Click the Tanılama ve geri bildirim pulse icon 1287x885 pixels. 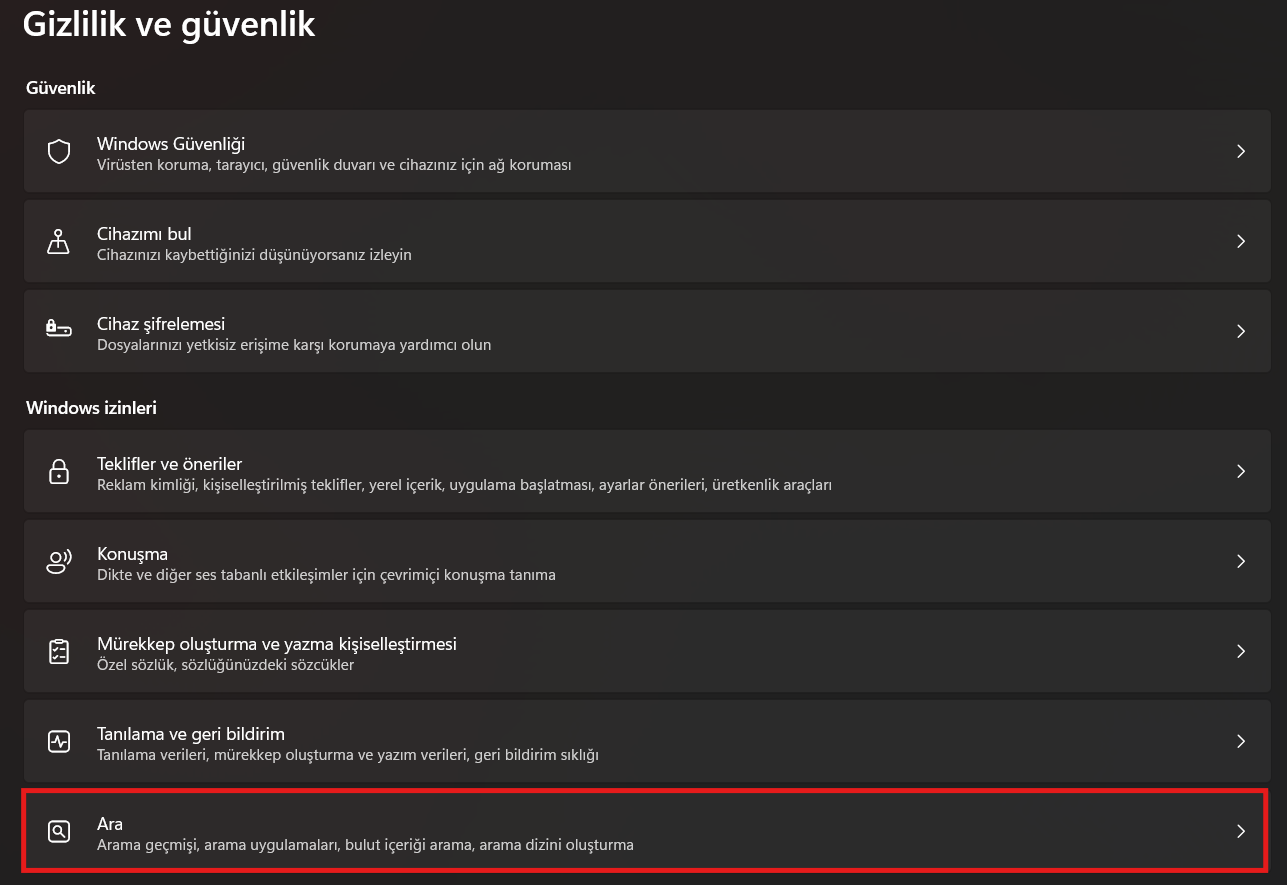click(59, 741)
